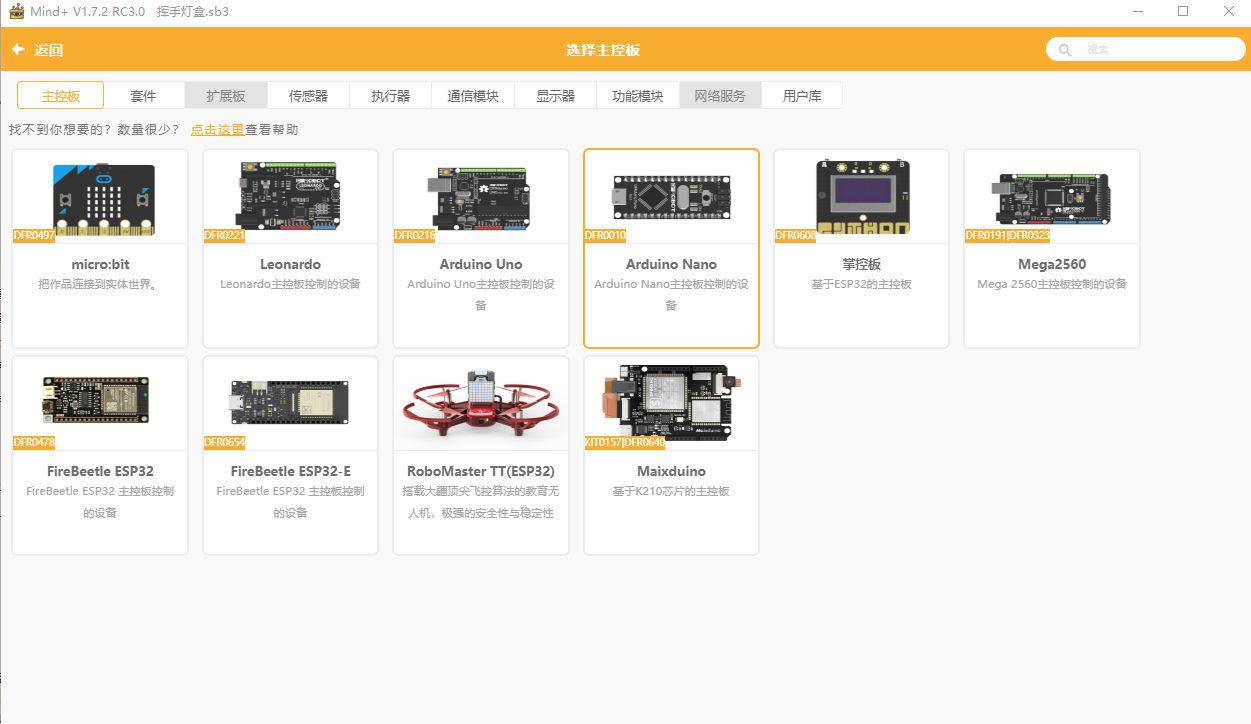Switch to the 传感器 tab
The height and width of the screenshot is (724, 1251).
click(308, 96)
